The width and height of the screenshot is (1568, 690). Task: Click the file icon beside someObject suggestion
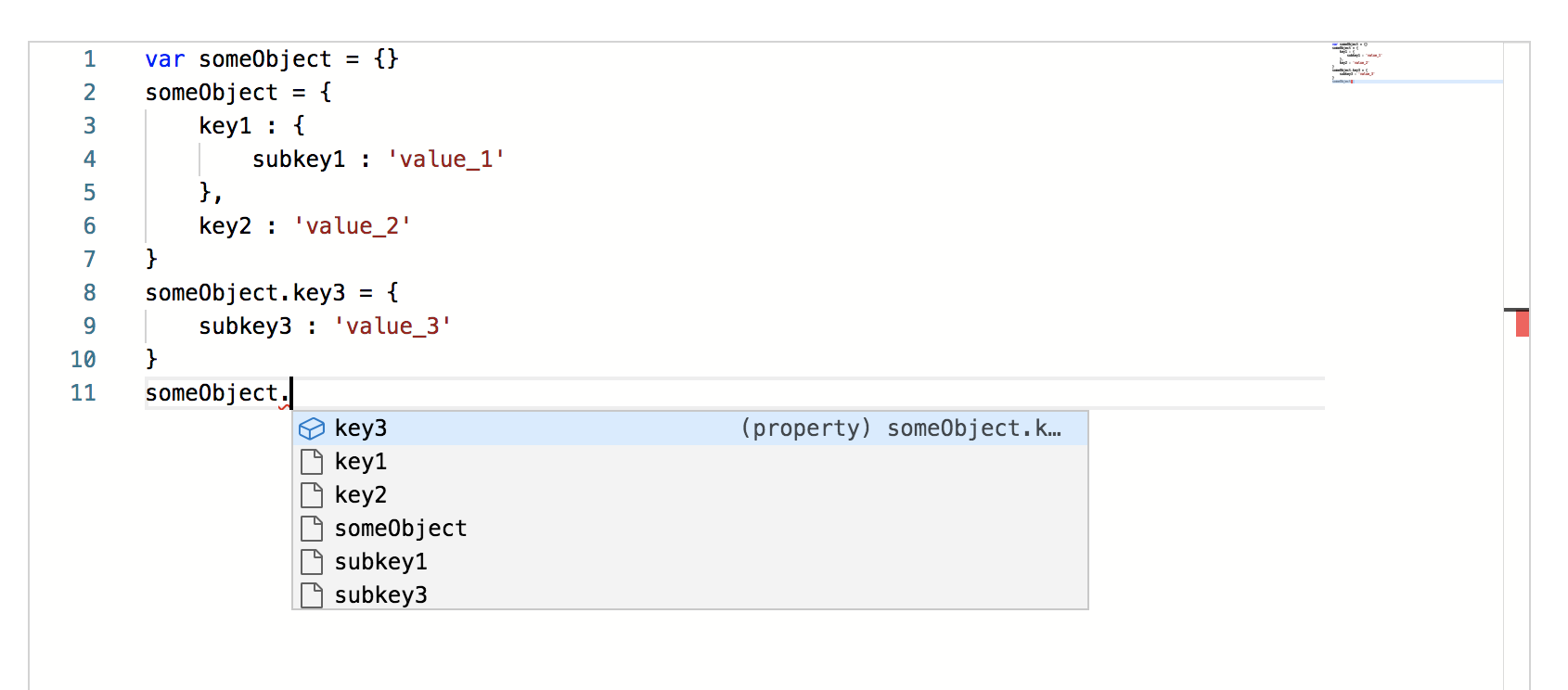312,529
